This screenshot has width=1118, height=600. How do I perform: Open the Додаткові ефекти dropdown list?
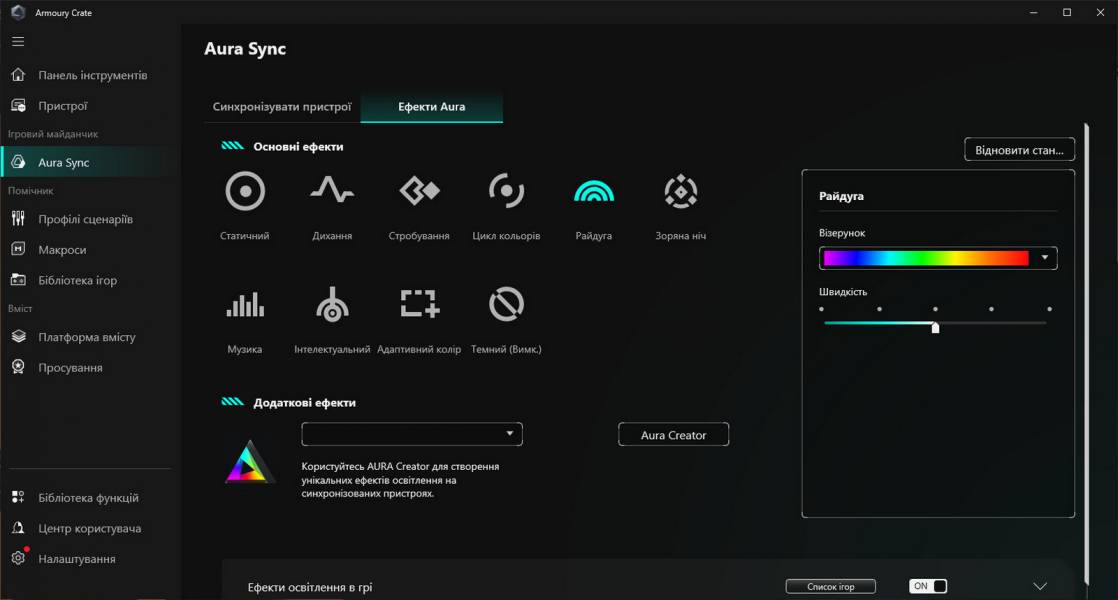(412, 434)
